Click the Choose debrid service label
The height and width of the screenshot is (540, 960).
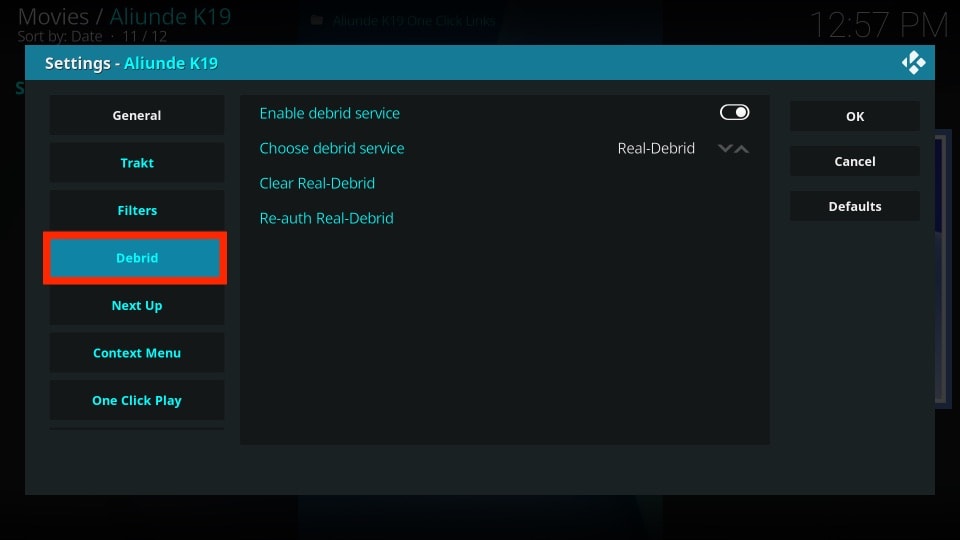[332, 148]
